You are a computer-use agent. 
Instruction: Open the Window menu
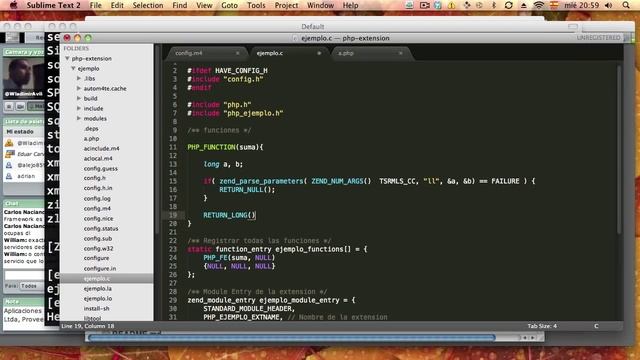point(320,5)
